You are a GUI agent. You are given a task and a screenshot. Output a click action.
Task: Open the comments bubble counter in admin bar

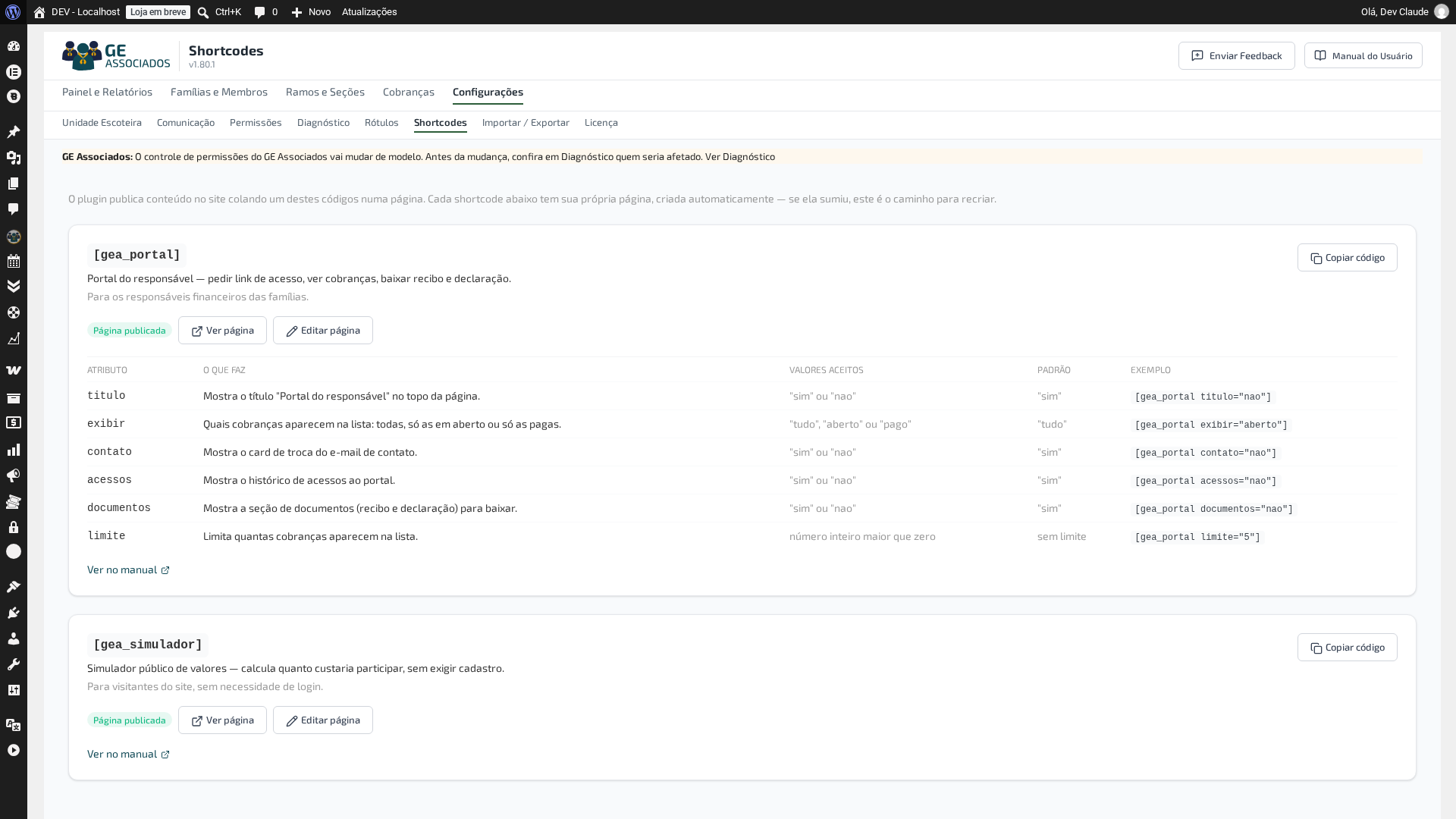266,12
